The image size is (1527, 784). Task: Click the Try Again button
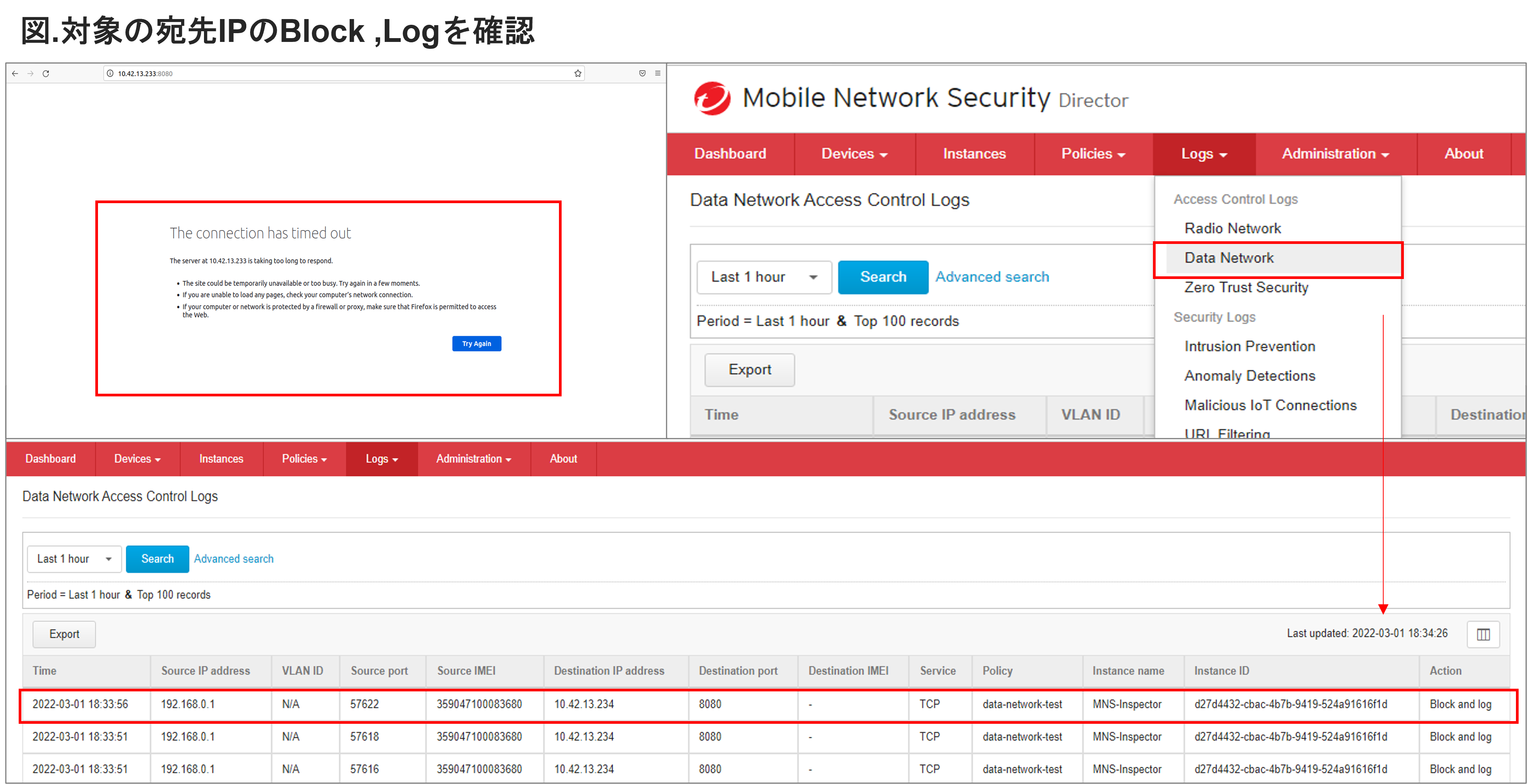click(477, 344)
